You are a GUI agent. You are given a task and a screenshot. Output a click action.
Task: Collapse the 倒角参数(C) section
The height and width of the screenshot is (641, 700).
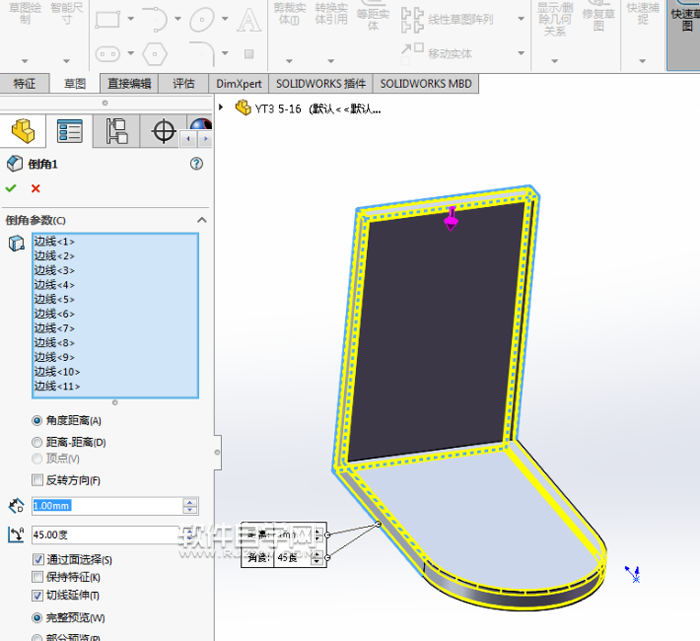click(201, 220)
